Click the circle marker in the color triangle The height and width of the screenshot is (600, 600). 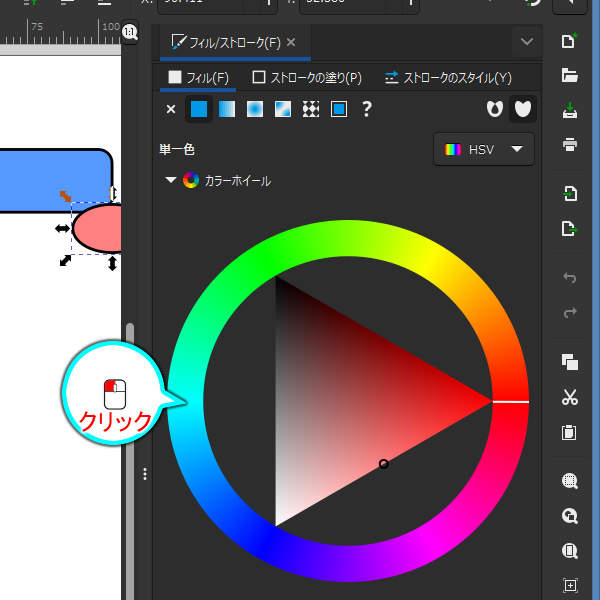[x=383, y=464]
